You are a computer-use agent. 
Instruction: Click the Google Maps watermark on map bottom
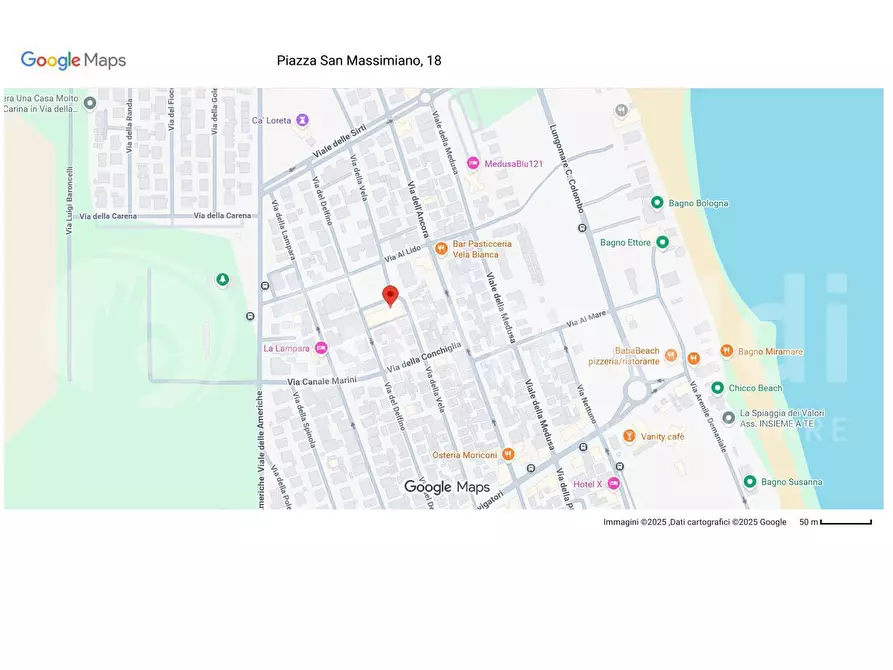(447, 487)
